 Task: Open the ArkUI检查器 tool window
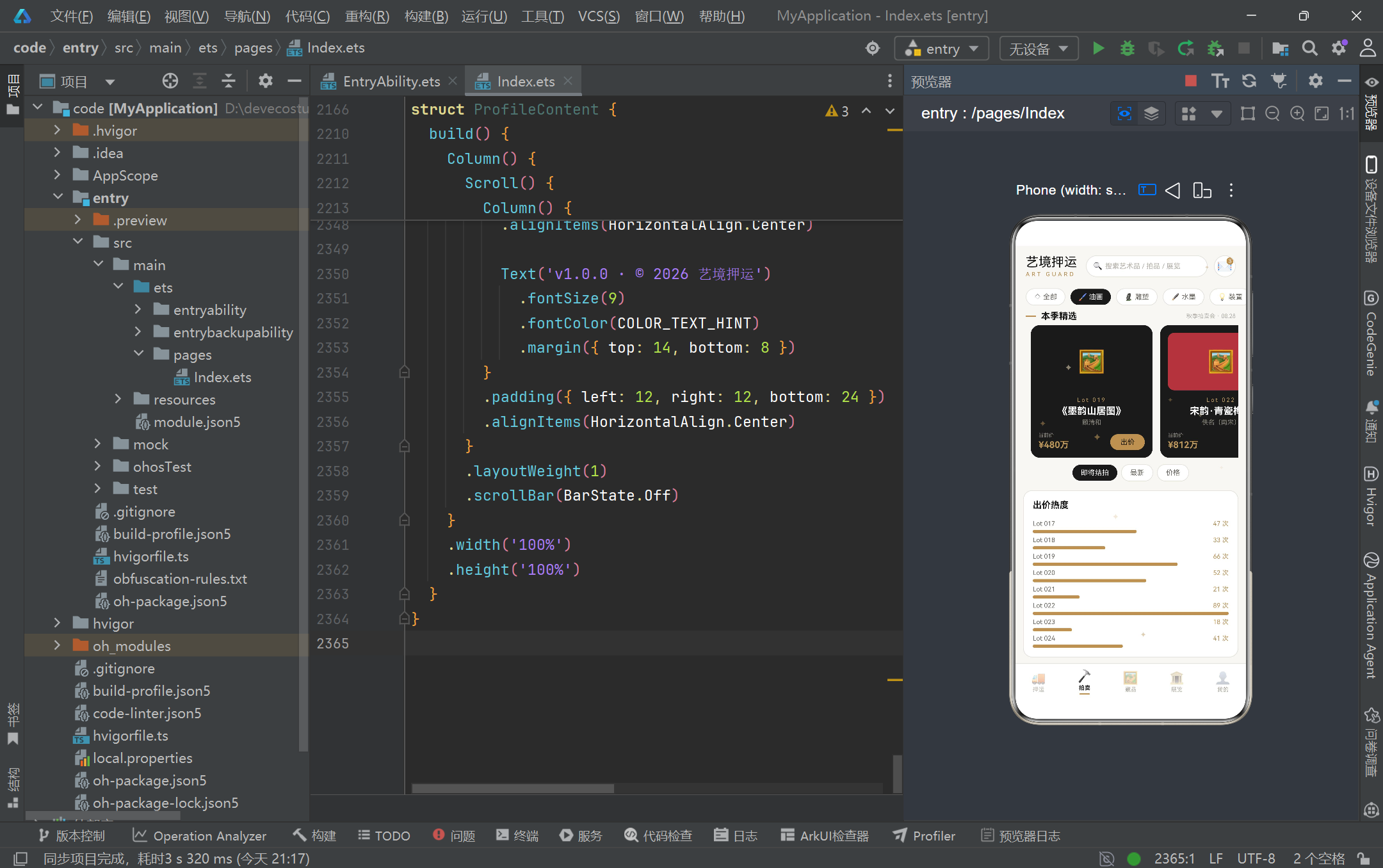point(825,835)
